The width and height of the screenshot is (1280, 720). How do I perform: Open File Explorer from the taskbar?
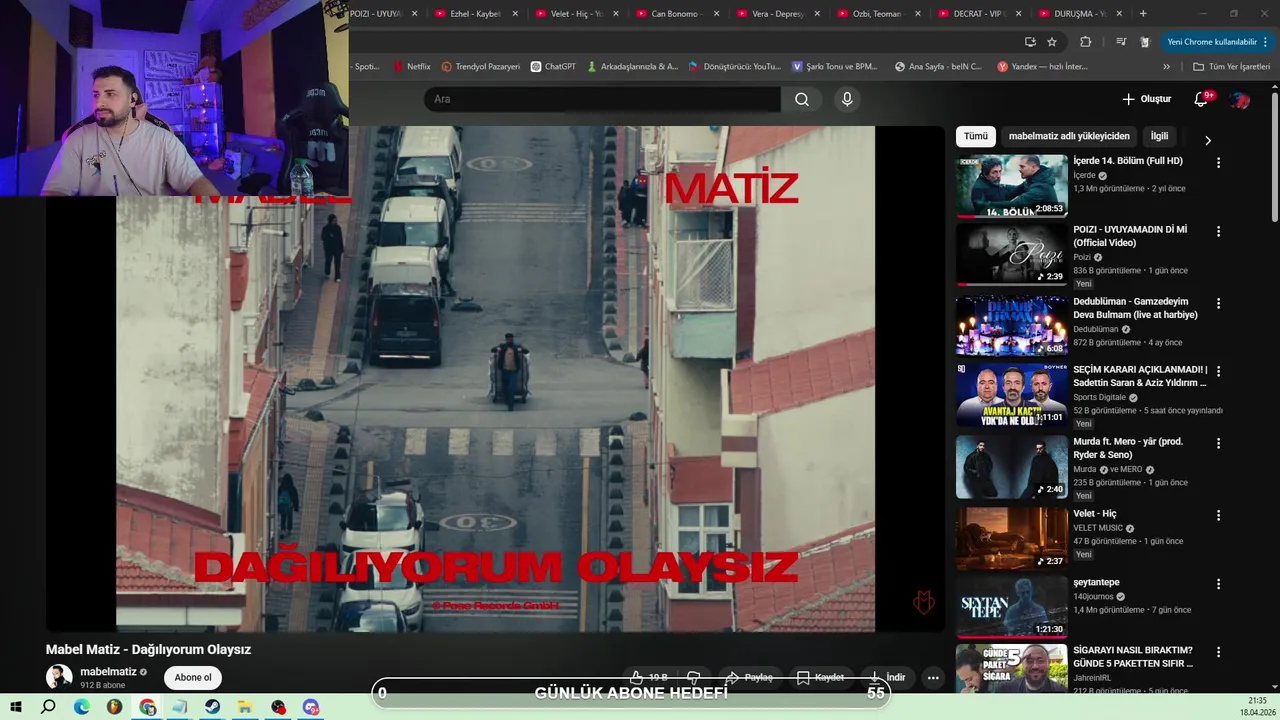pyautogui.click(x=245, y=706)
